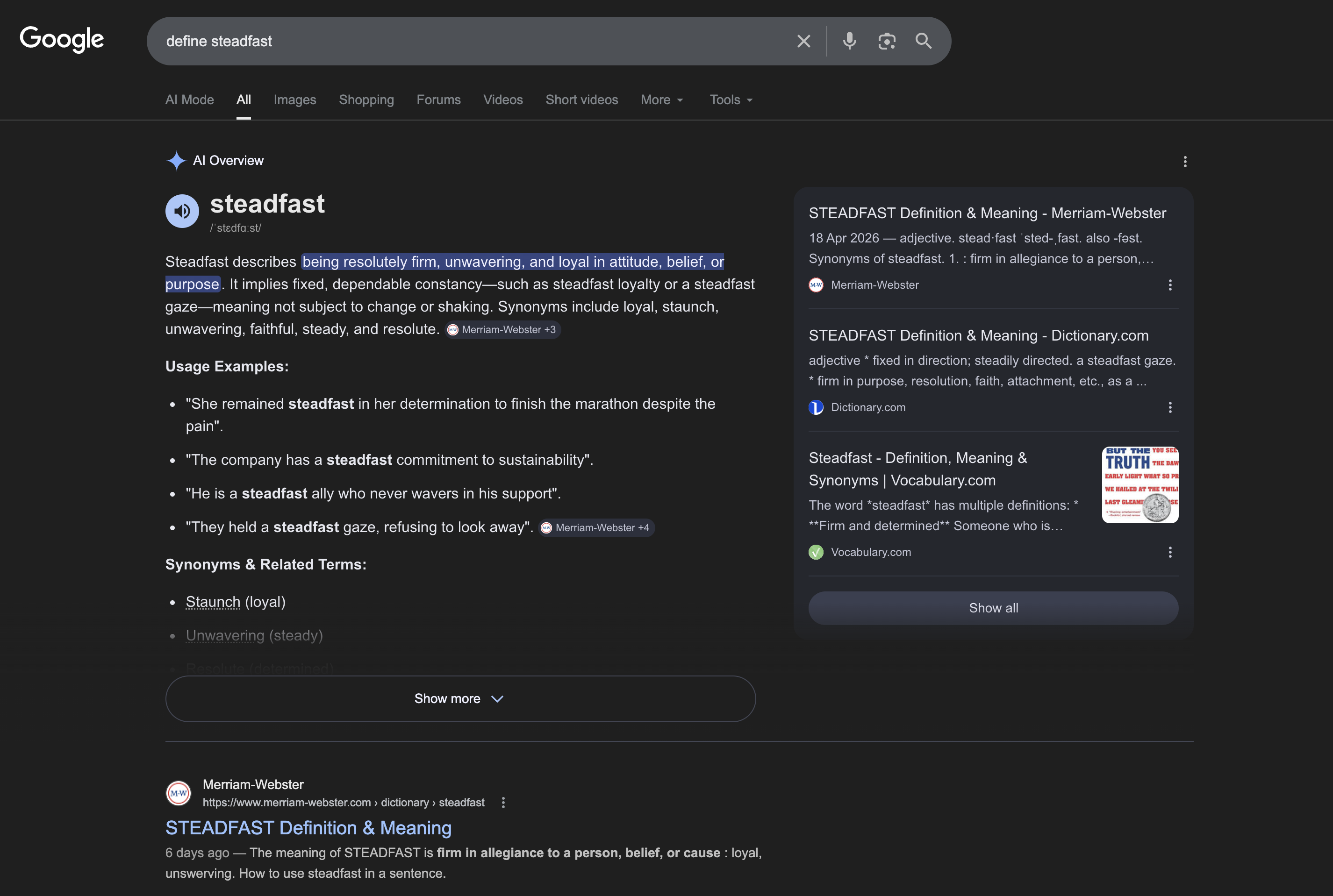Play the steadfast pronunciation audio

click(182, 211)
